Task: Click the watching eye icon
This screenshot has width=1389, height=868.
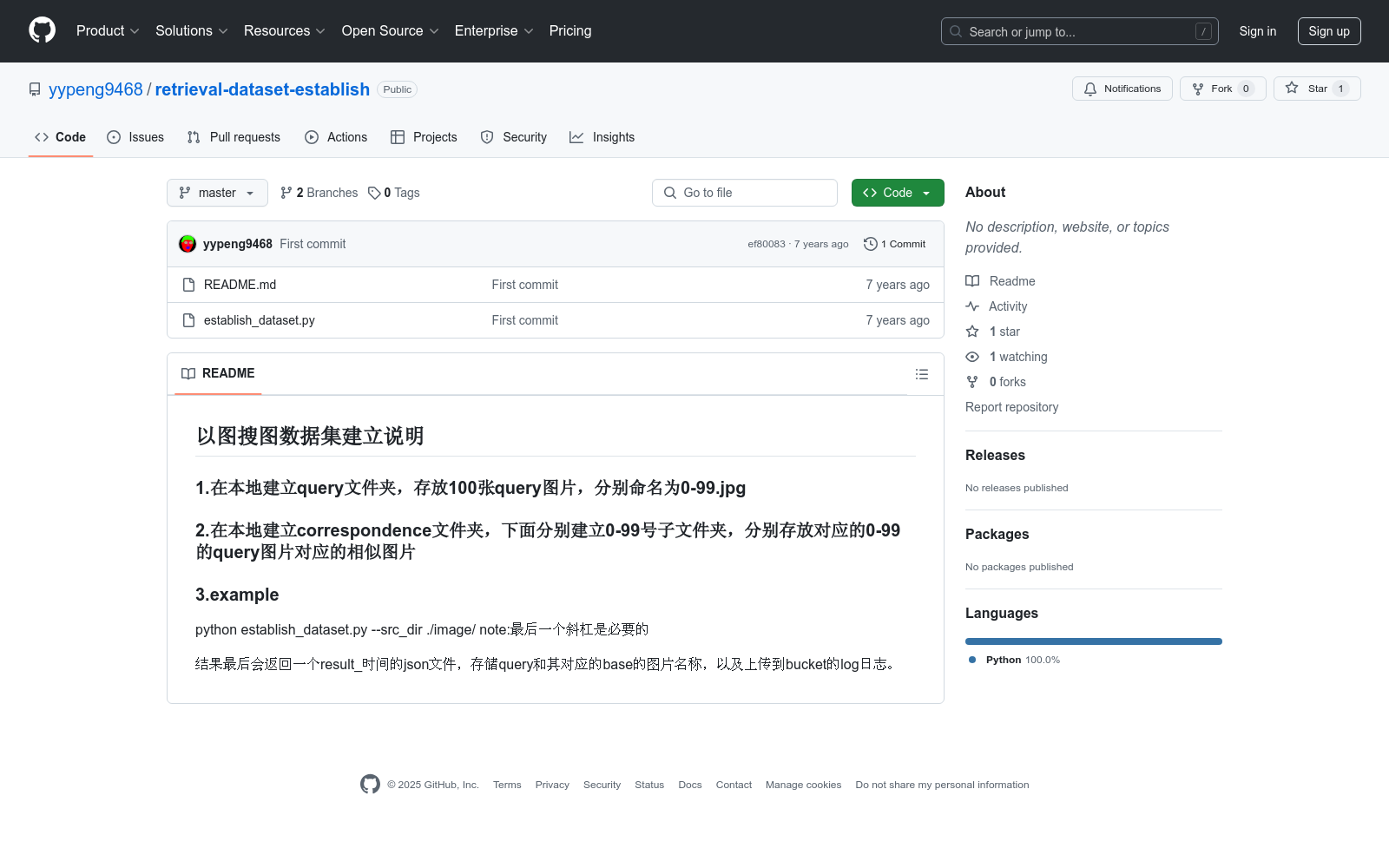Action: coord(971,356)
